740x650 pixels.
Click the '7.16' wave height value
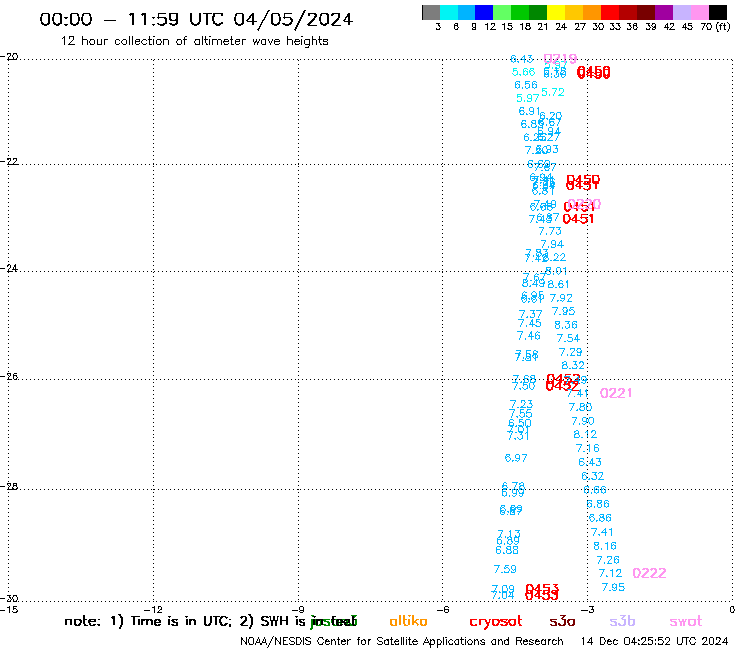point(588,448)
